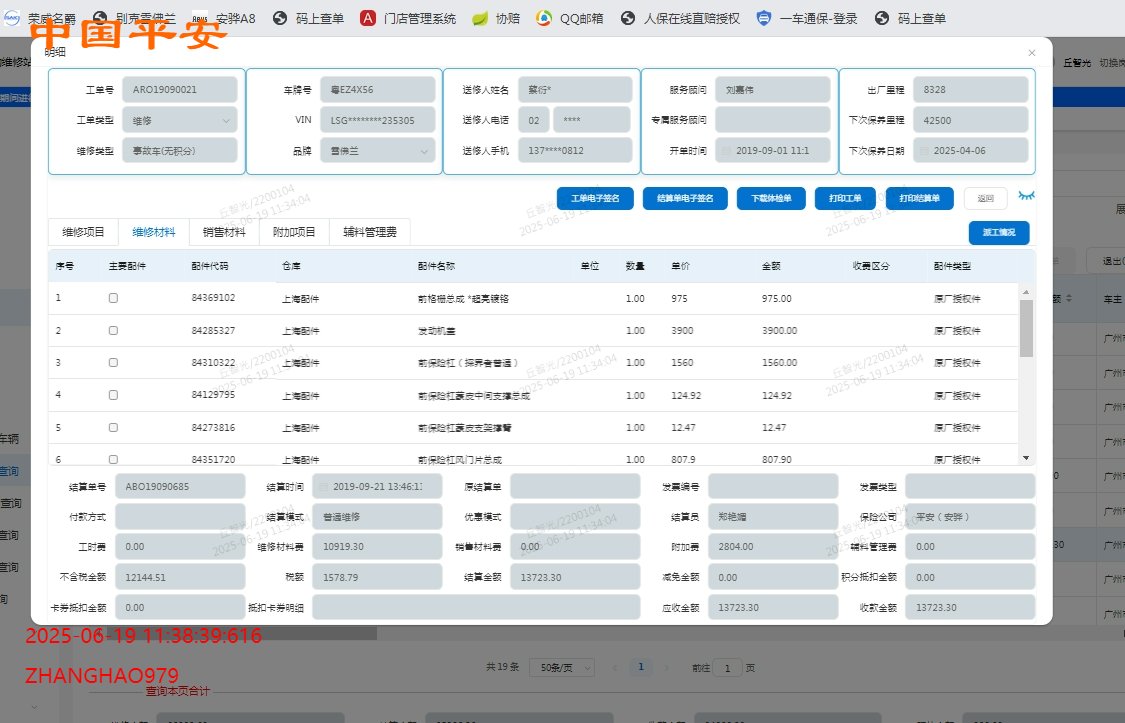Viewport: 1125px width, 723px height.
Task: Click the 下载体检单 button
Action: (771, 198)
